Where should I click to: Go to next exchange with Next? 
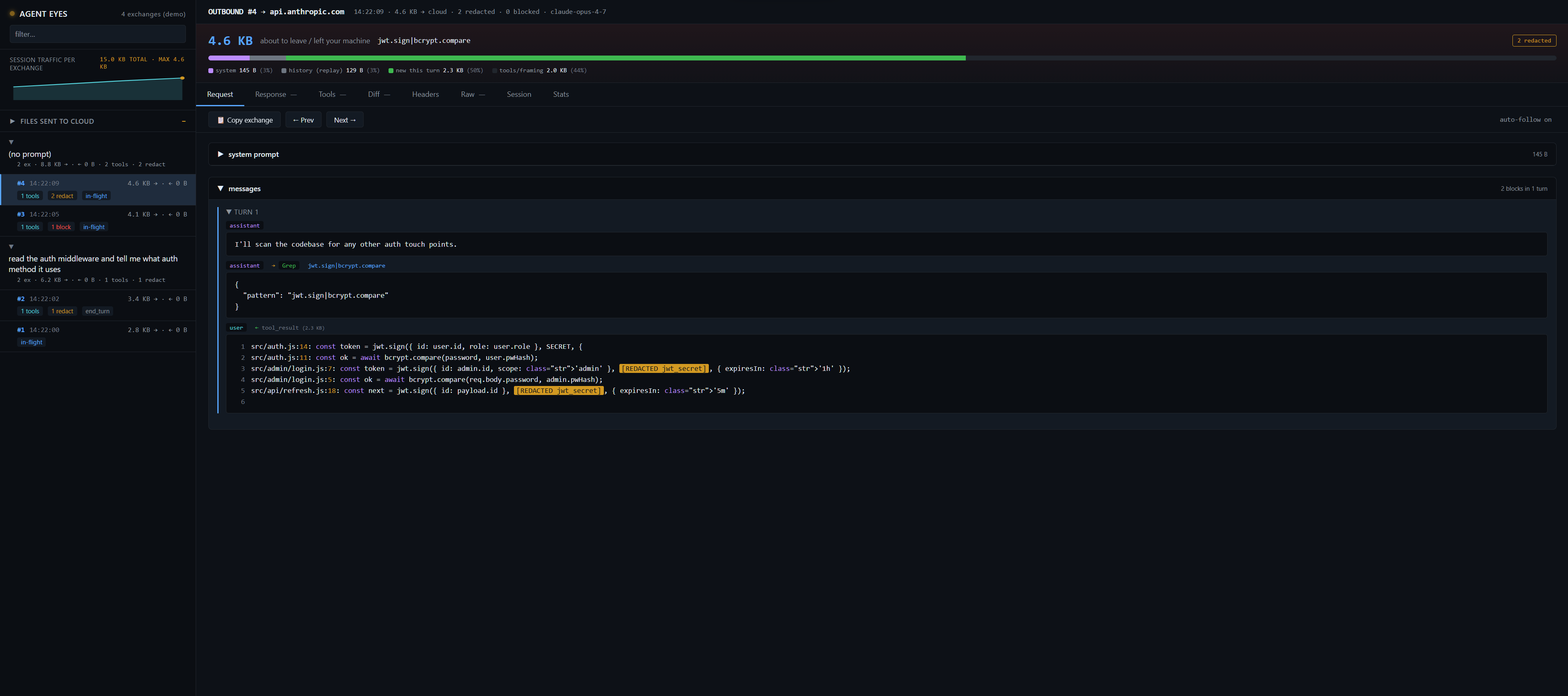pyautogui.click(x=344, y=120)
